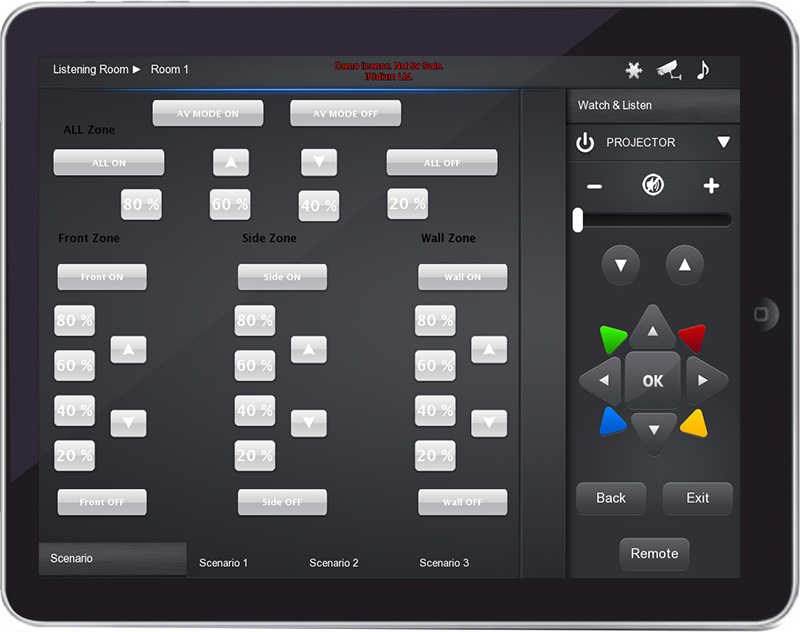Viewport: 800px width, 632px height.
Task: Switch AV MODE OFF
Action: (345, 113)
